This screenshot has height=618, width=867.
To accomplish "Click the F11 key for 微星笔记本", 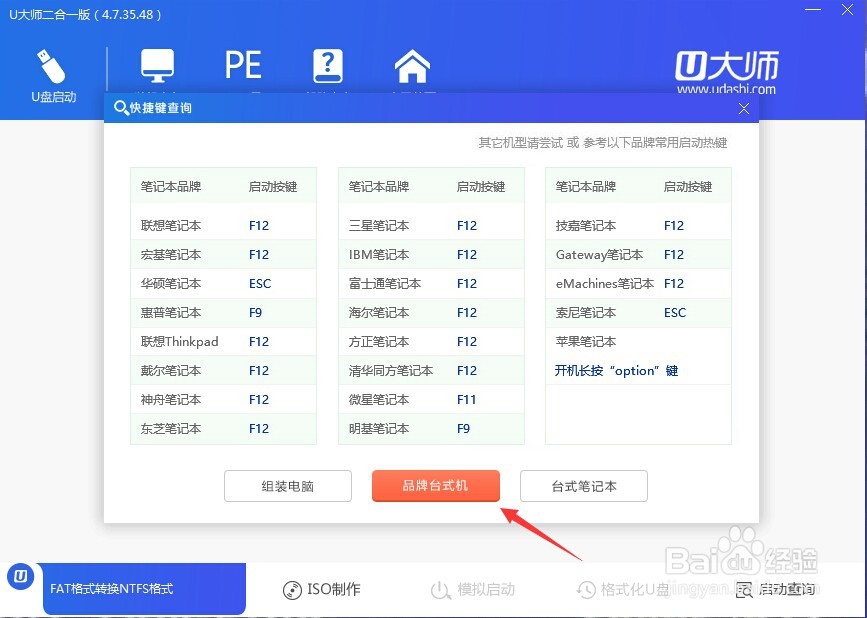I will click(466, 400).
